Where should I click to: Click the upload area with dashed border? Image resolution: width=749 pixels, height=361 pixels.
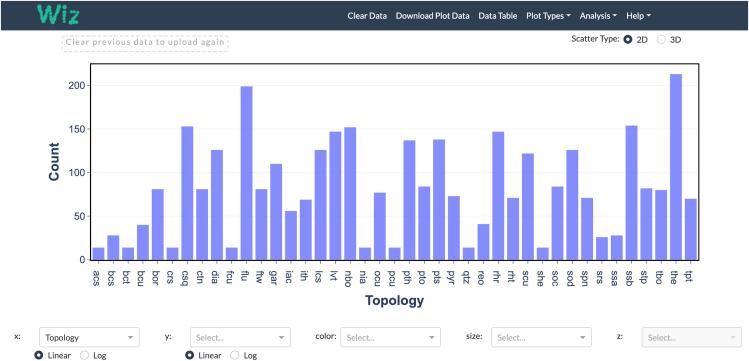145,42
